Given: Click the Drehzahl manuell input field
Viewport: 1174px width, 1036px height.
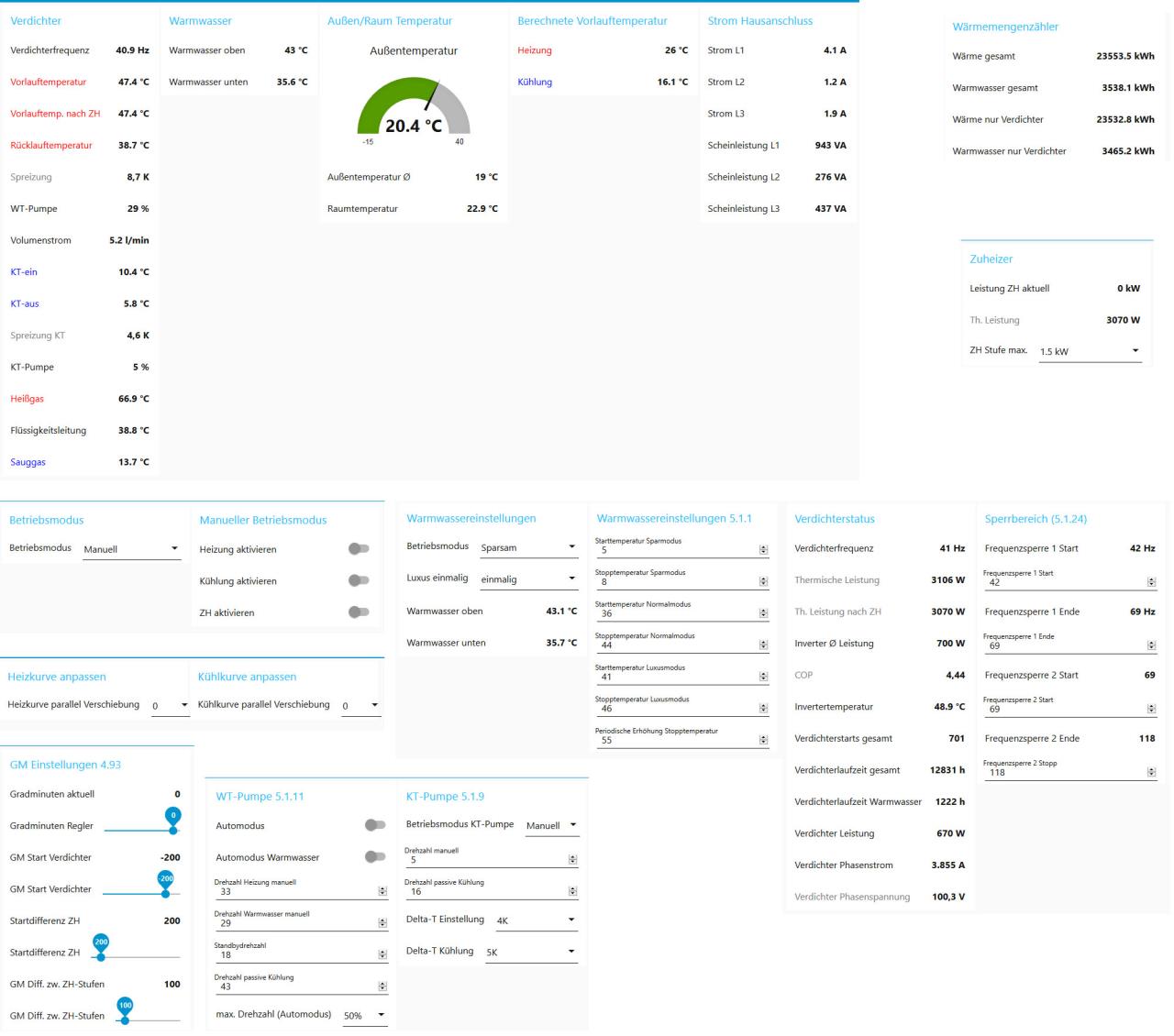Looking at the screenshot, I should pos(486,860).
